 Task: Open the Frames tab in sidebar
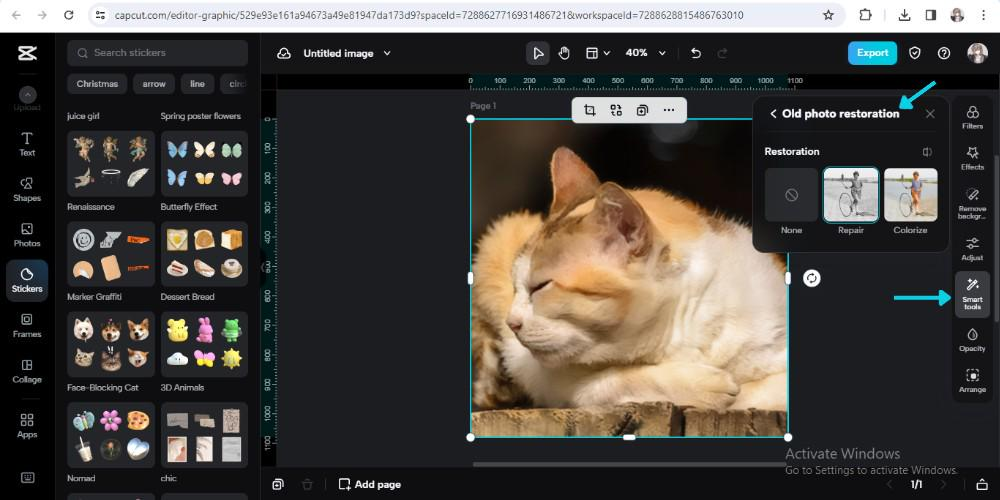(x=27, y=325)
